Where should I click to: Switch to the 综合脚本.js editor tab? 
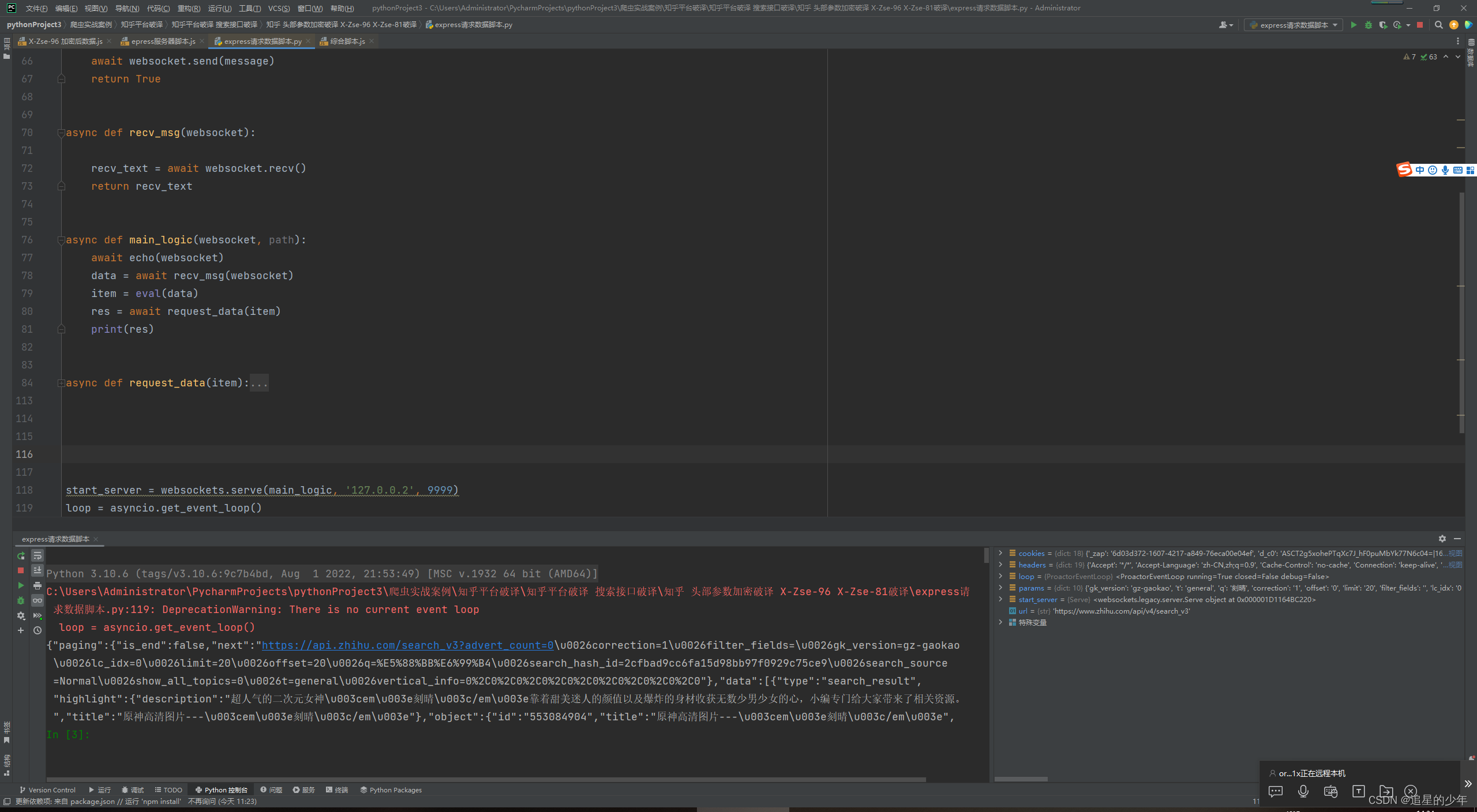click(347, 41)
